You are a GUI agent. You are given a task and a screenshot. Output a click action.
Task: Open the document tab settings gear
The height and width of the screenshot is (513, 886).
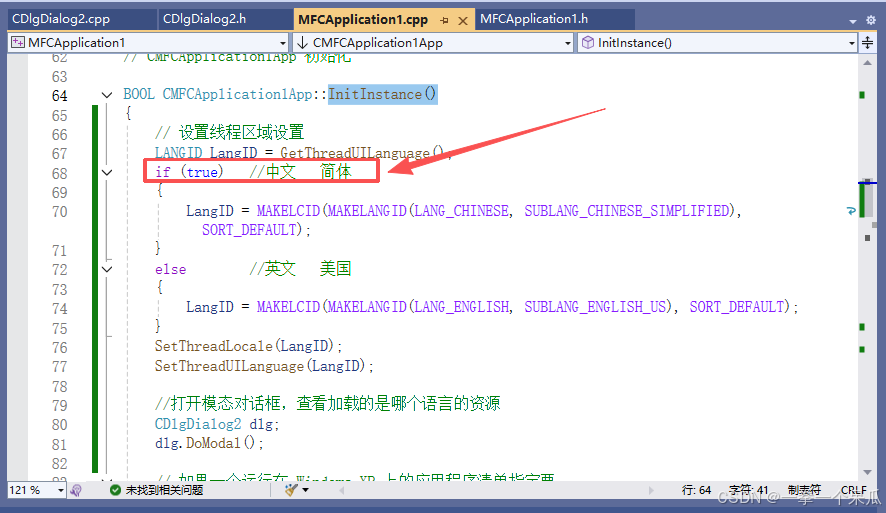click(870, 20)
